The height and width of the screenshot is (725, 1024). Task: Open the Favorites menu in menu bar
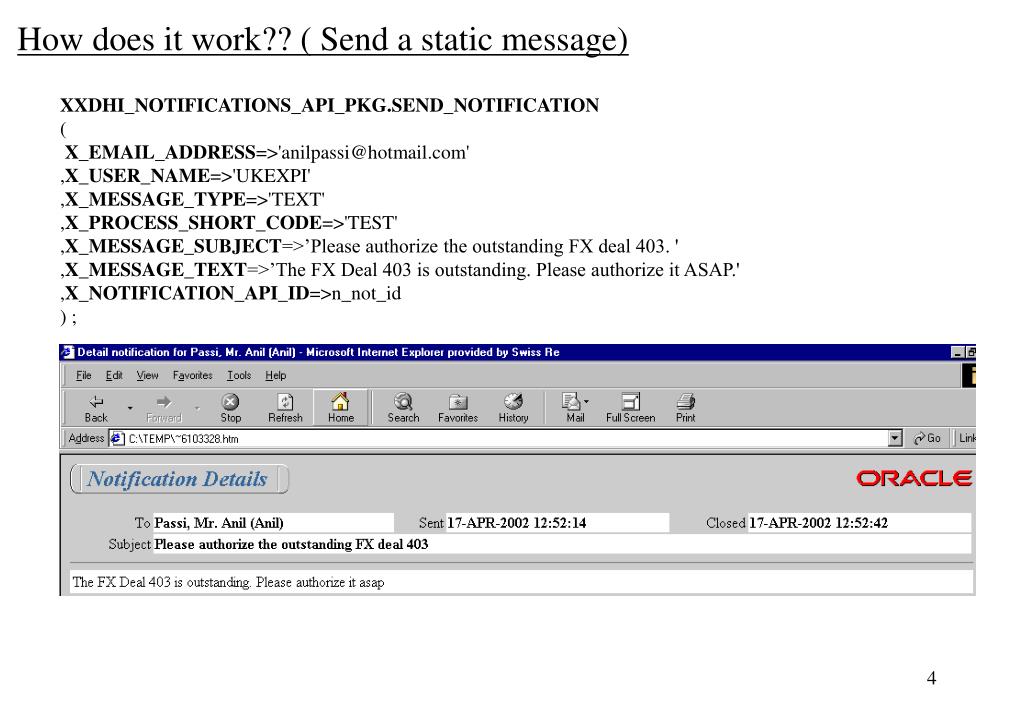coord(193,376)
